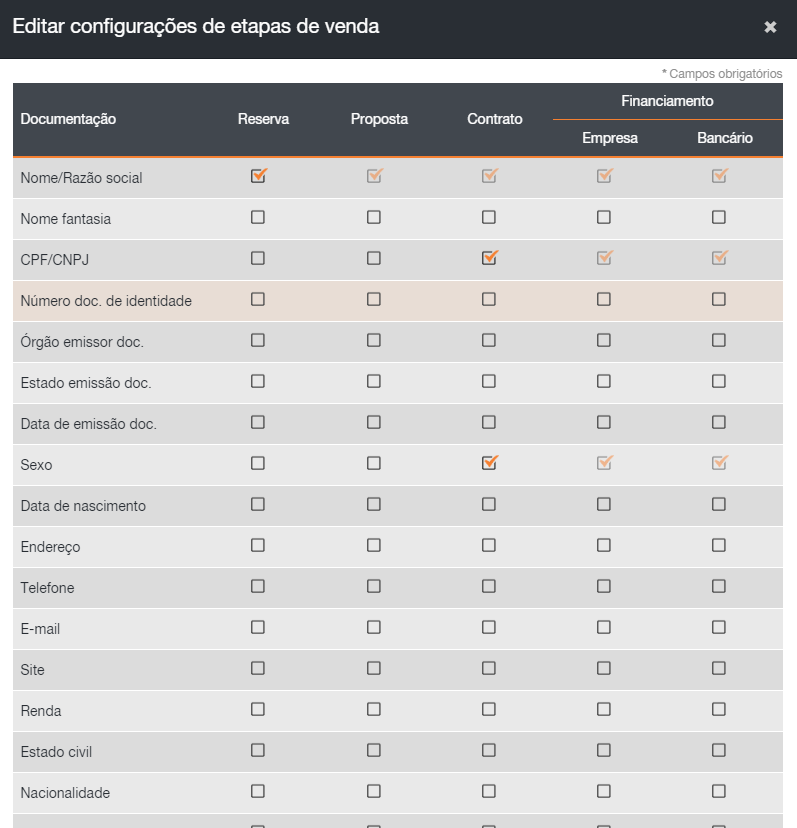The width and height of the screenshot is (797, 828).
Task: Enable Bancário for Nacionalidade
Action: pyautogui.click(x=719, y=791)
